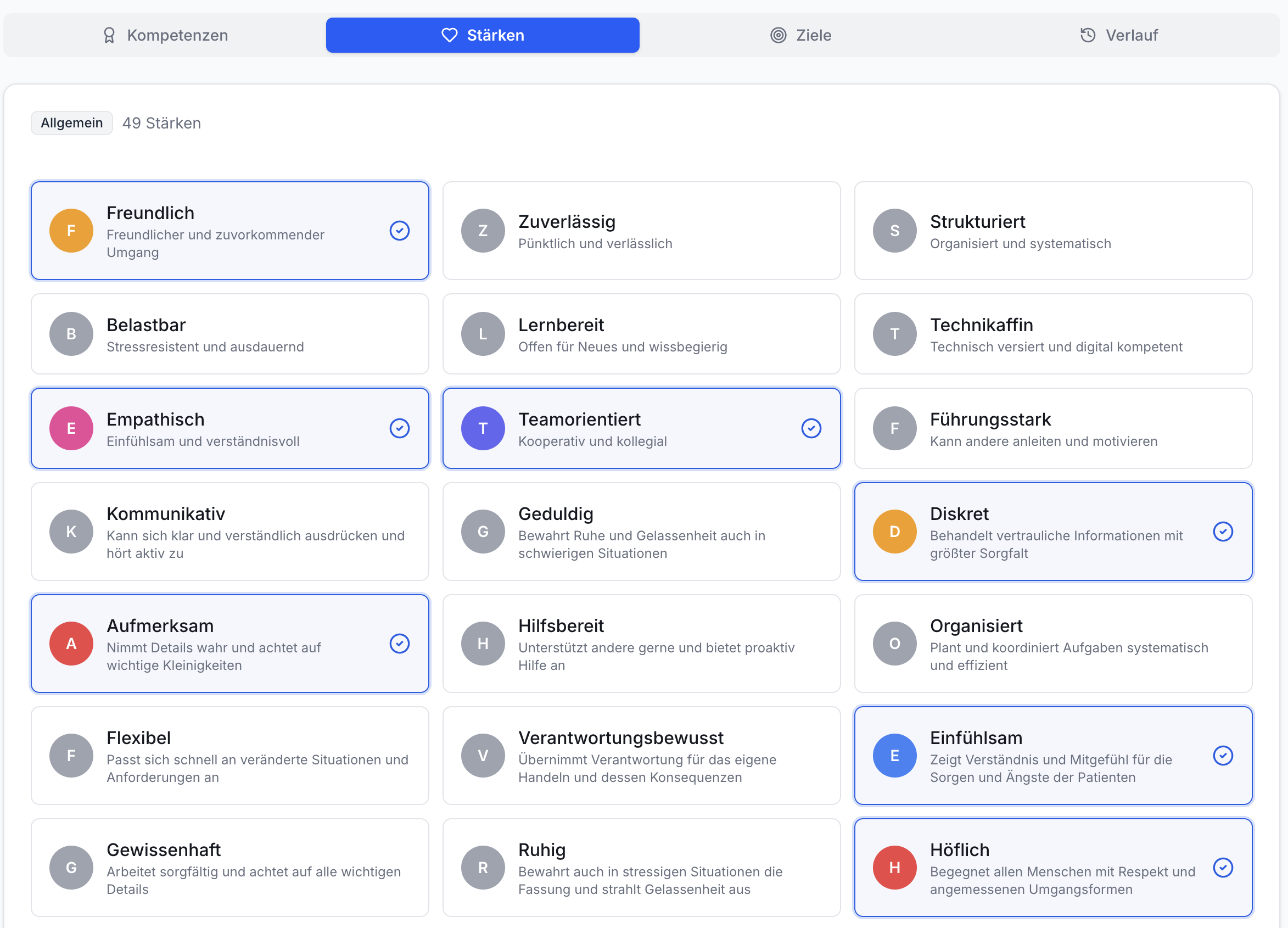Uncheck the Aufmerksam checkmark
The height and width of the screenshot is (928, 1288).
(400, 644)
